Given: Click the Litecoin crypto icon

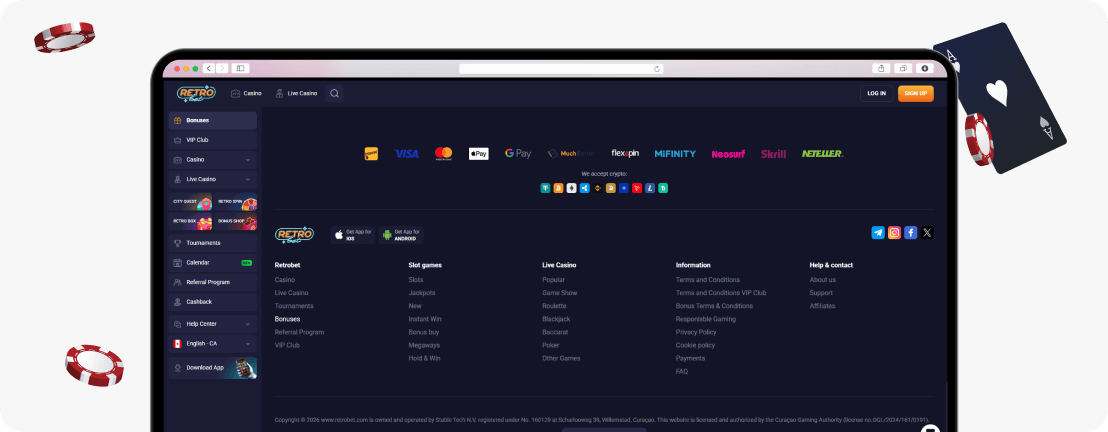Looking at the screenshot, I should (x=650, y=188).
